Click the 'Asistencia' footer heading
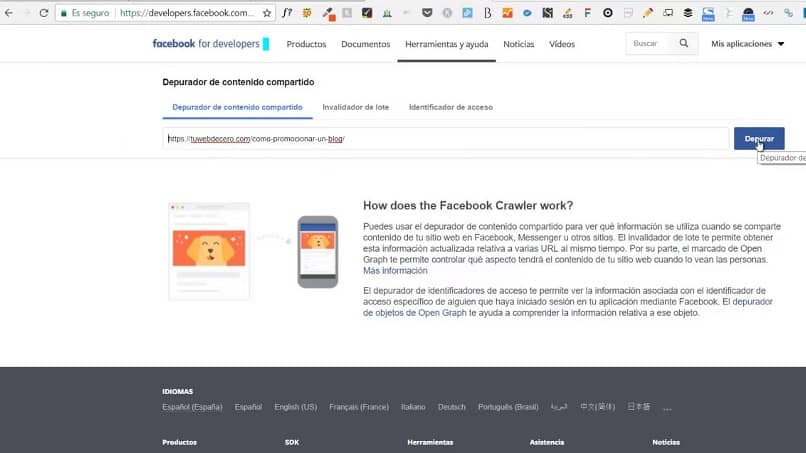Screen dimensions: 806x453 click(547, 442)
